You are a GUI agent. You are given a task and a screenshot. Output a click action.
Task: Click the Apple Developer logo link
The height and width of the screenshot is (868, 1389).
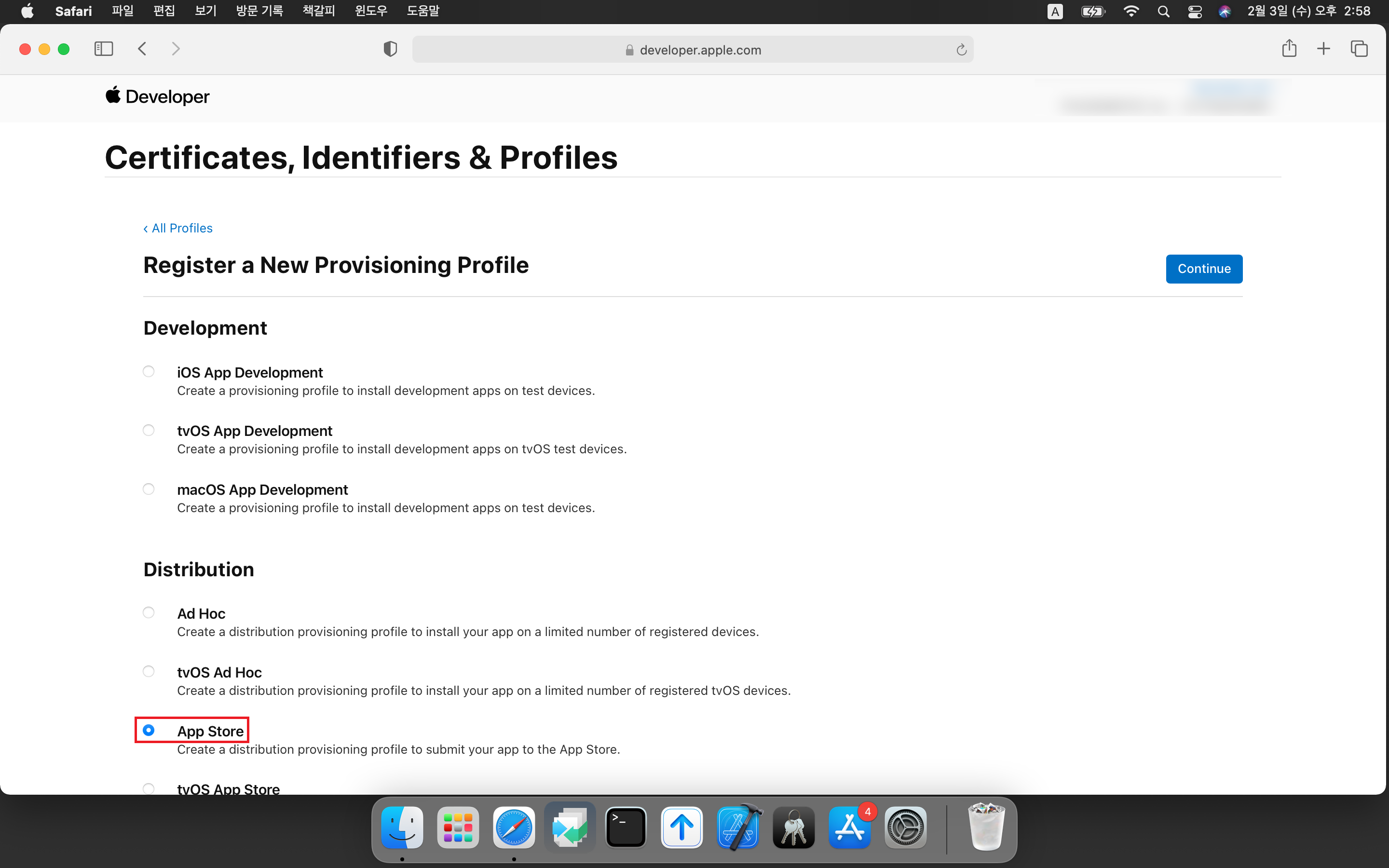[x=157, y=96]
